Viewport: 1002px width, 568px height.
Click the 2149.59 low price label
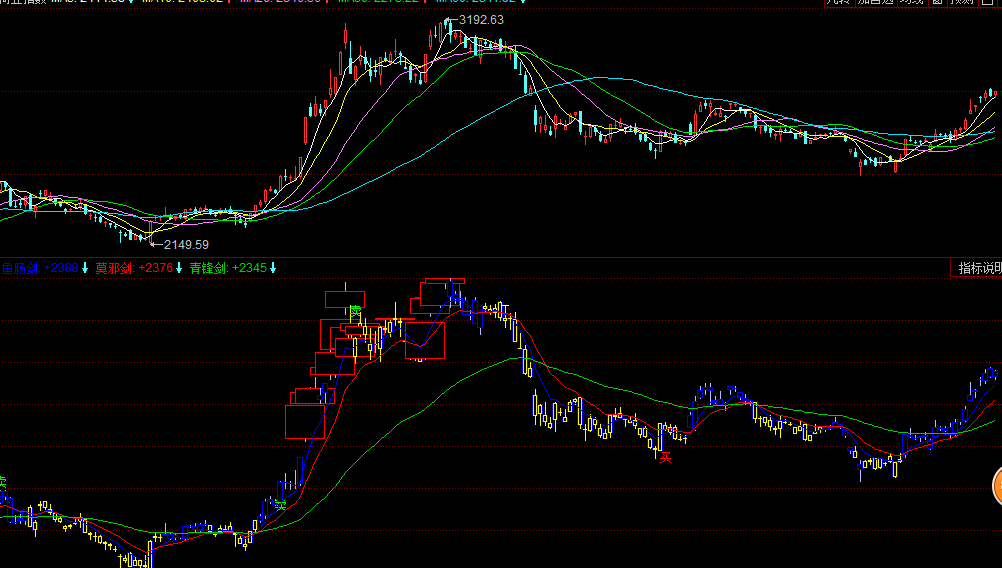click(x=186, y=244)
